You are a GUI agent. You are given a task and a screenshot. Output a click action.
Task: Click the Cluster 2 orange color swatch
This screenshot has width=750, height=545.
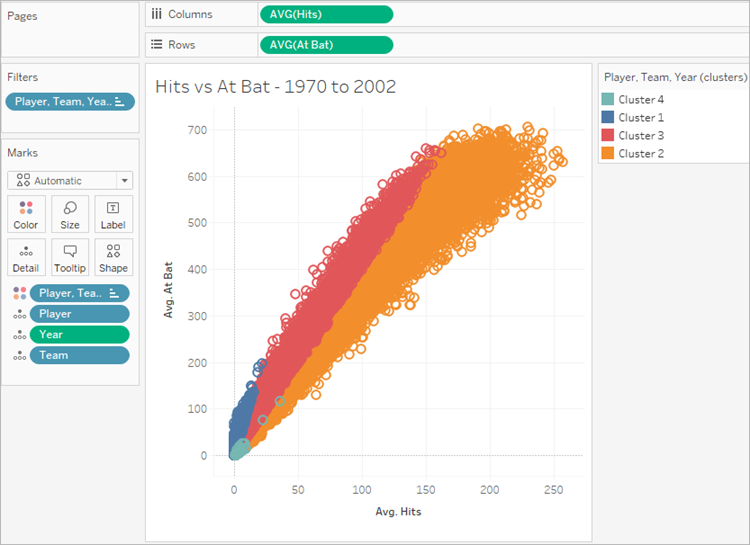607,153
